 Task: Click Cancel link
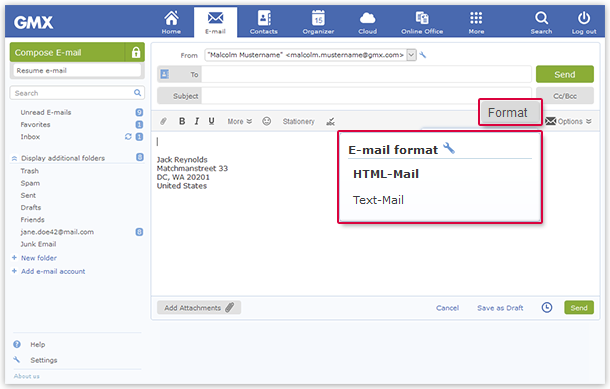tap(447, 308)
